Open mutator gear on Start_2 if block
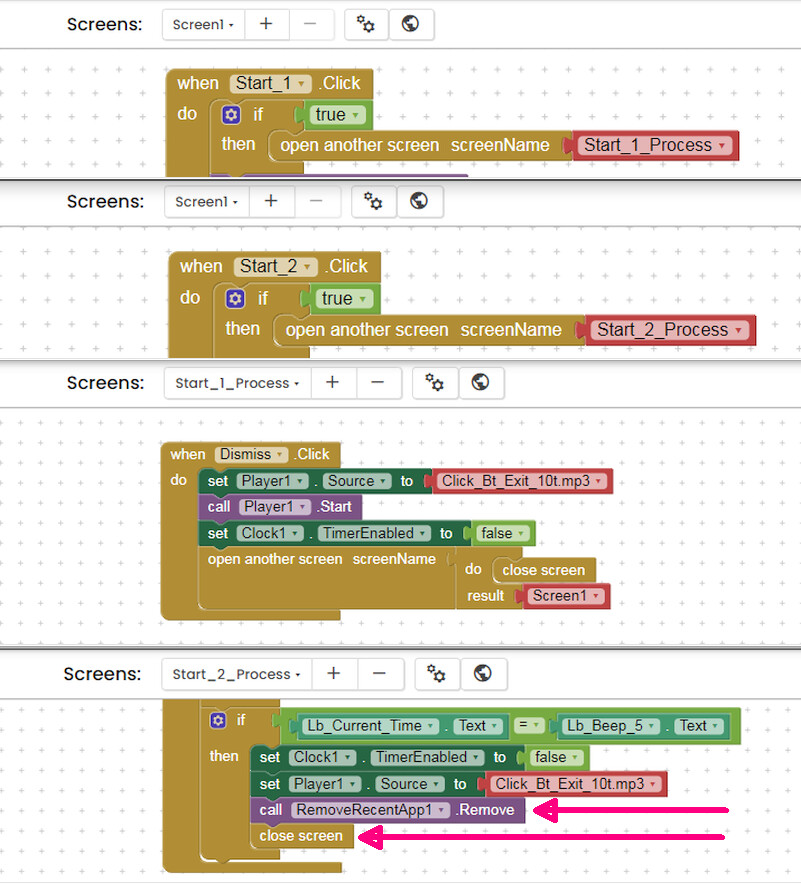 coord(235,299)
